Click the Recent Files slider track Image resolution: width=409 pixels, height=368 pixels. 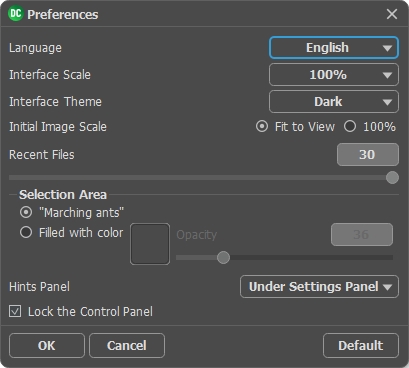click(198, 178)
